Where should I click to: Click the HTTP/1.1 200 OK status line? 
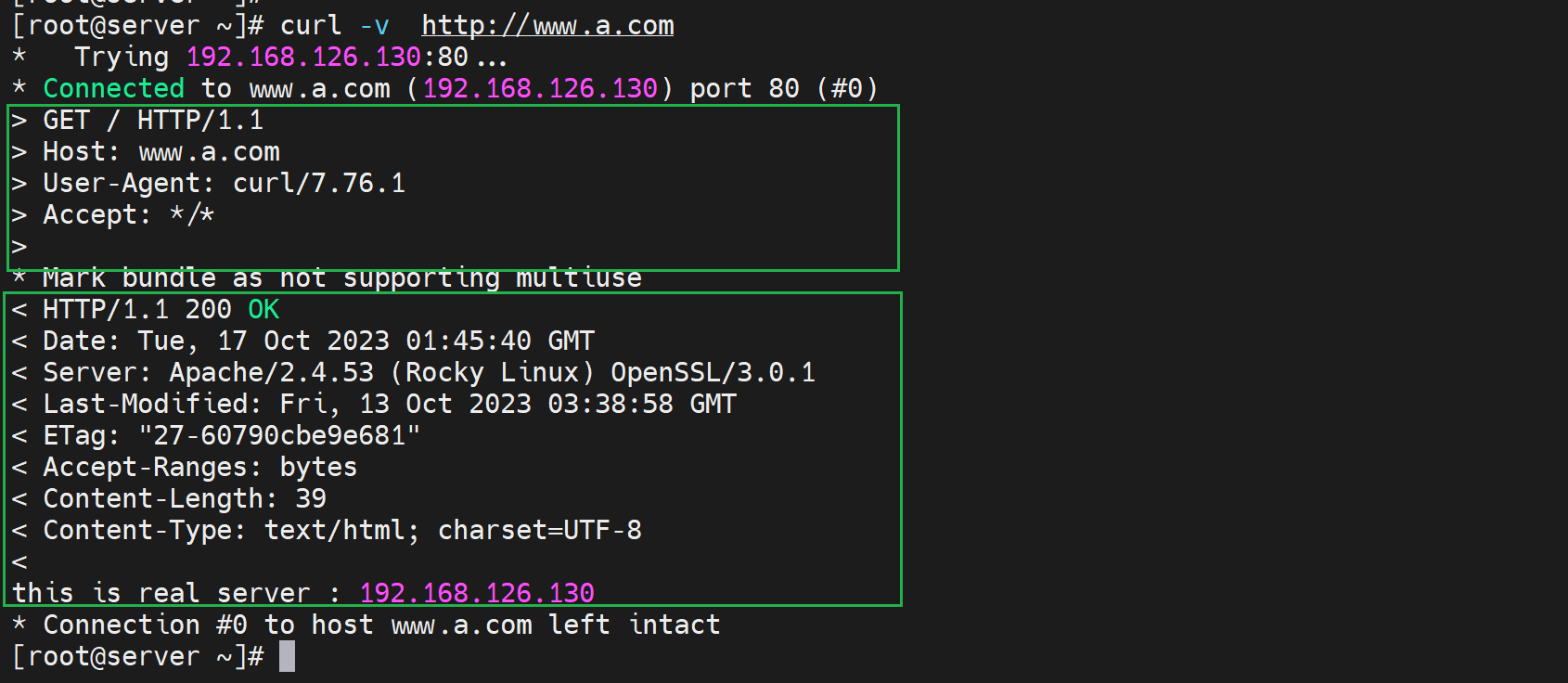coord(161,310)
